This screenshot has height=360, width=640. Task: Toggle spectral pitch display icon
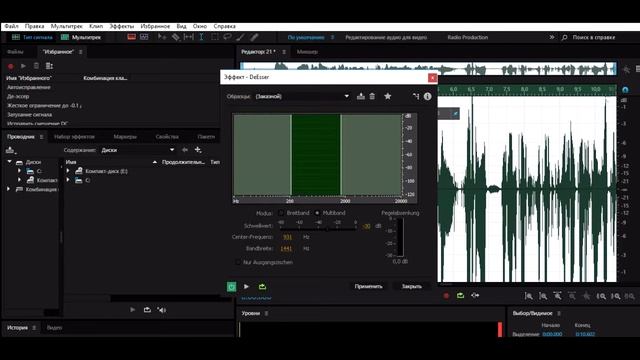144,37
